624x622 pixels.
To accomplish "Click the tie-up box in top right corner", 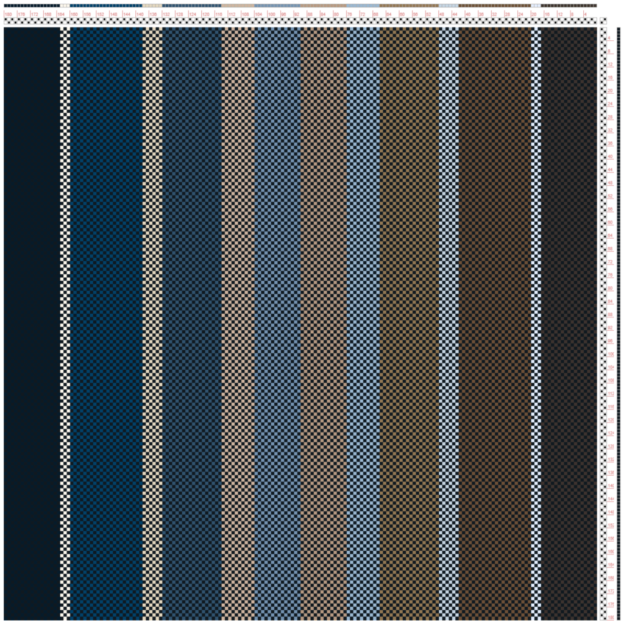I will [604, 21].
